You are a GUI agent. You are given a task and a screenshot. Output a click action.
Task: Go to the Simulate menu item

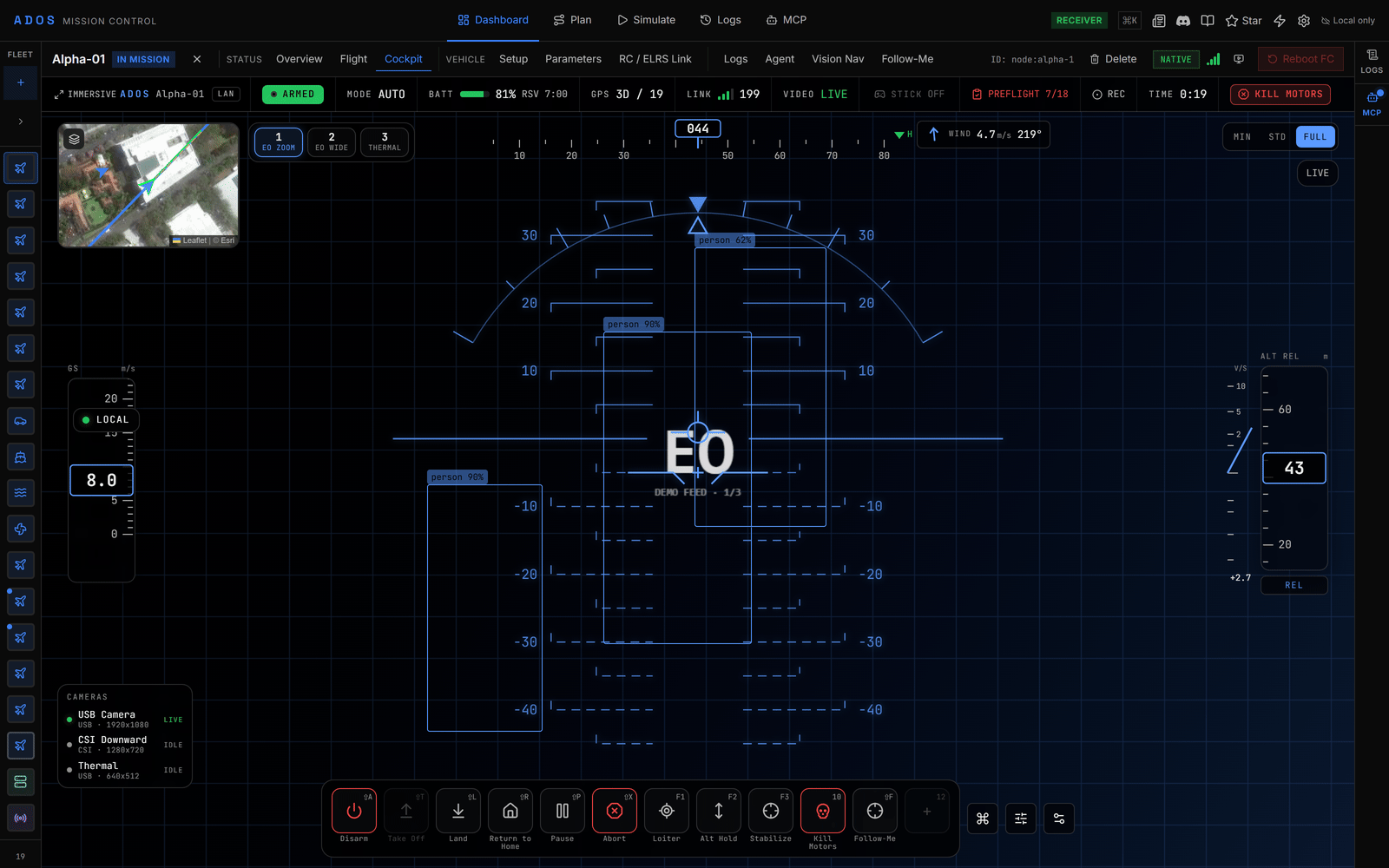[646, 20]
